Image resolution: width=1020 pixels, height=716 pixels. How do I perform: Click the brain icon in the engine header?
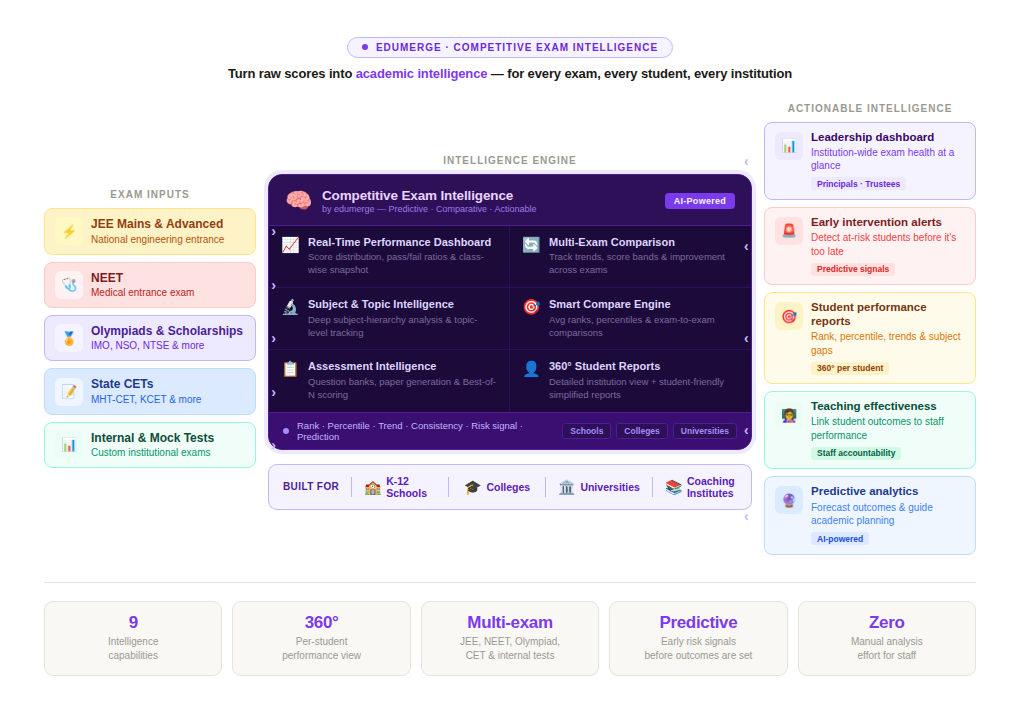(298, 200)
